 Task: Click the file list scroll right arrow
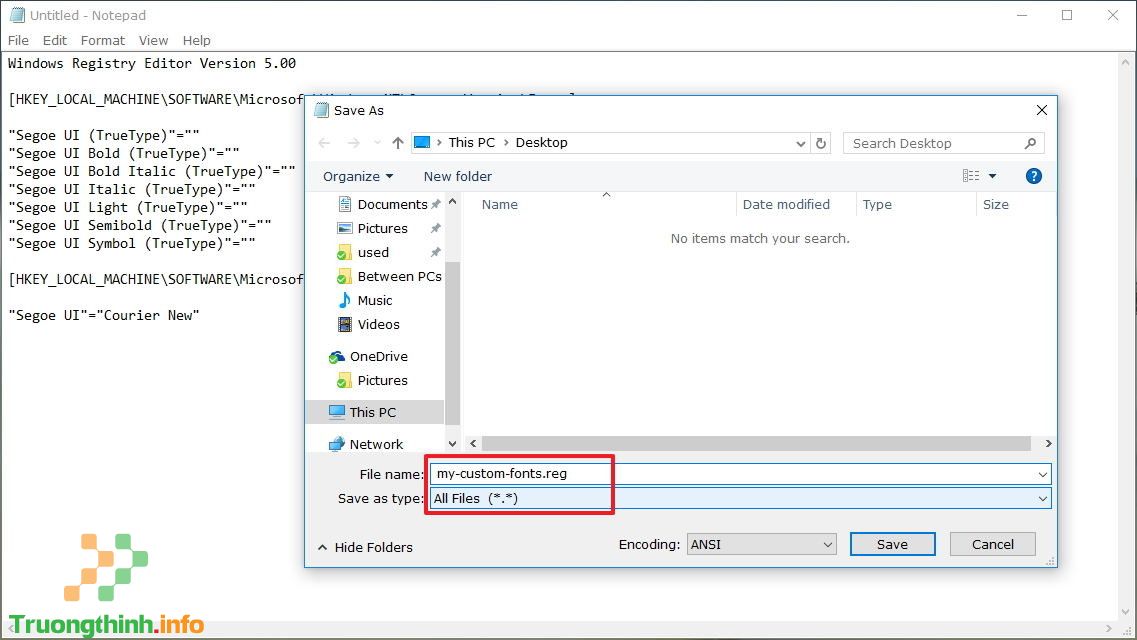(x=1048, y=443)
